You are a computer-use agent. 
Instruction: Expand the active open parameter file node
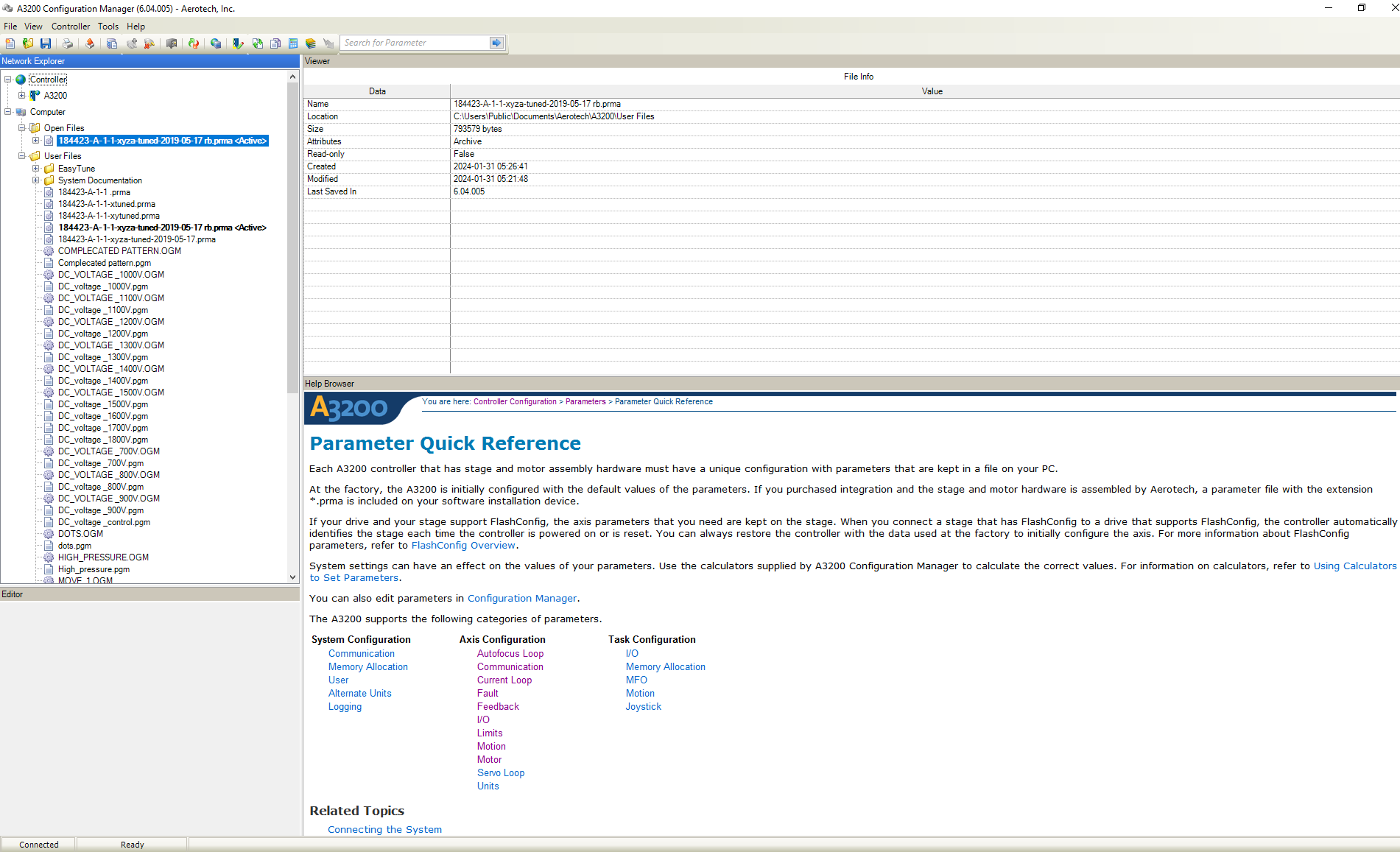pos(36,141)
